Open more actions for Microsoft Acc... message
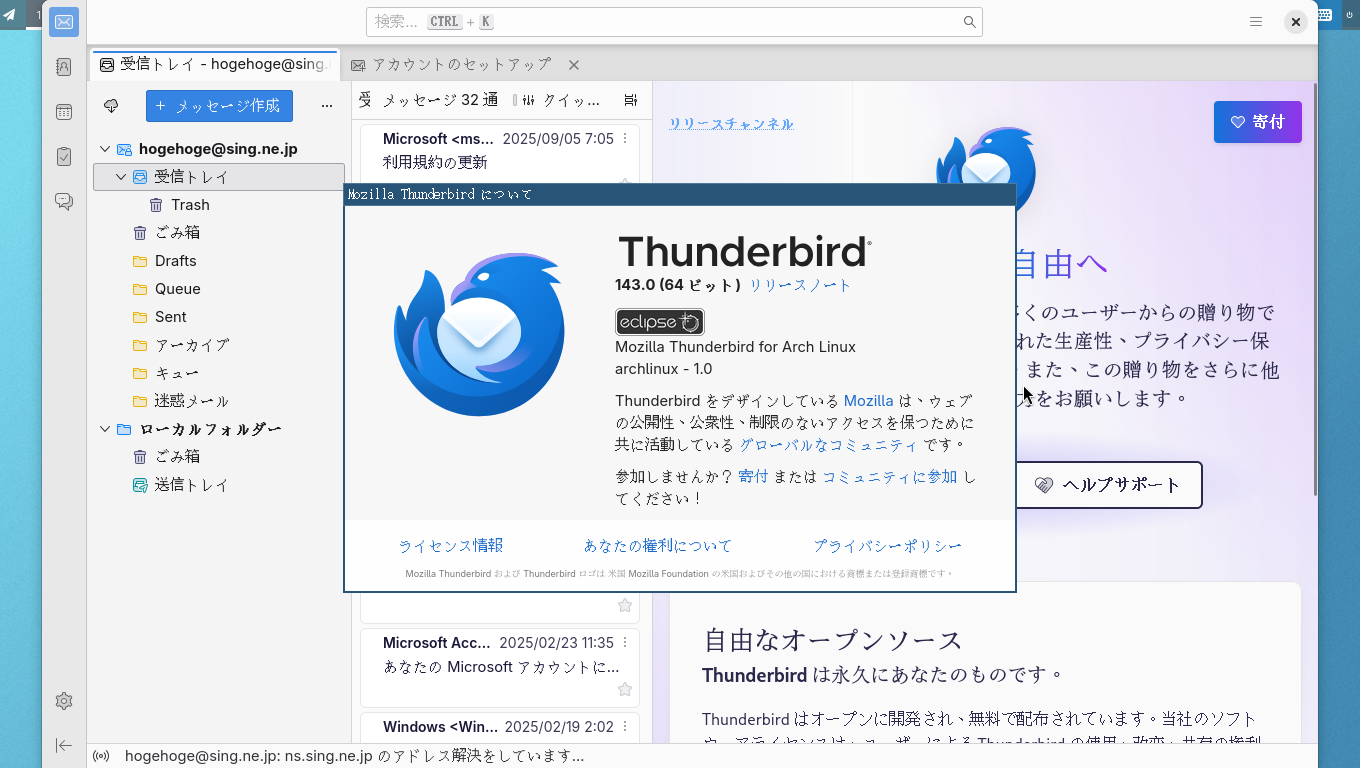1360x768 pixels. (x=625, y=643)
